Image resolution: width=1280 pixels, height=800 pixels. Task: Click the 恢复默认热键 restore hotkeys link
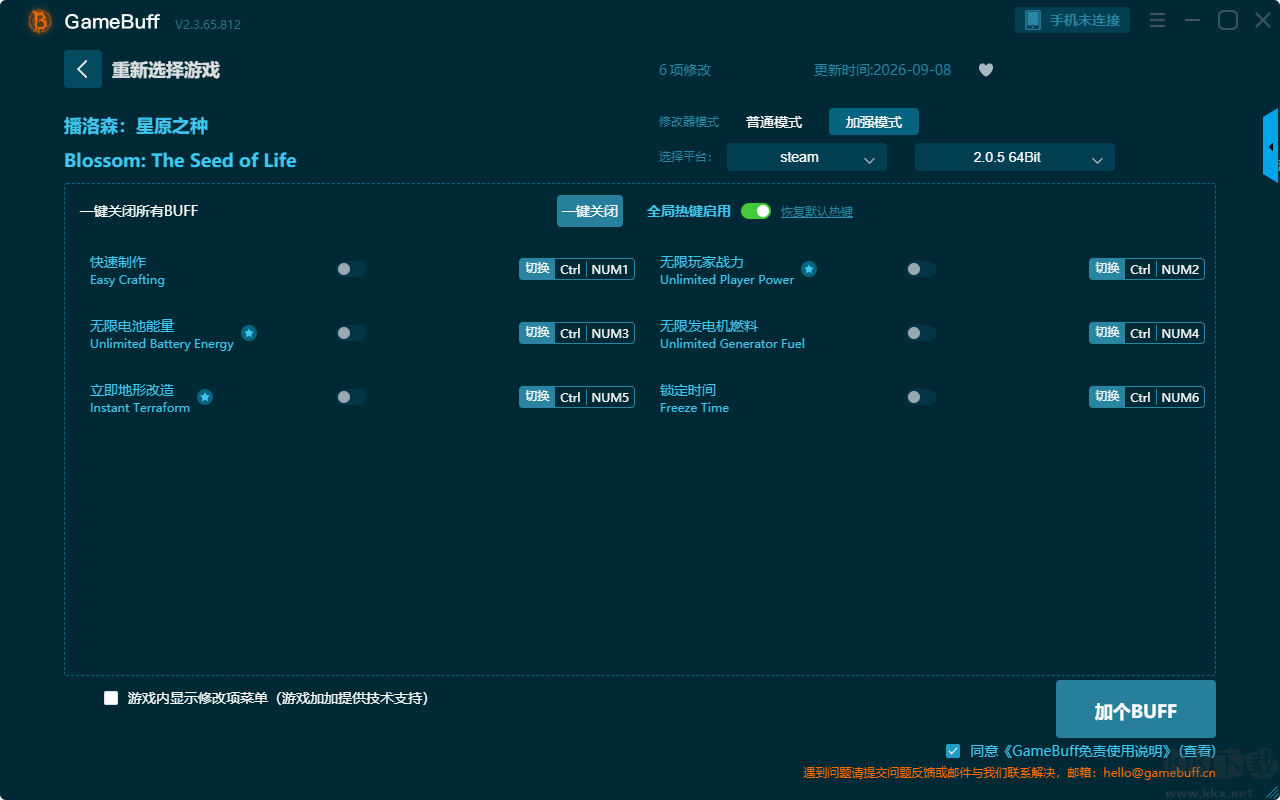[817, 212]
